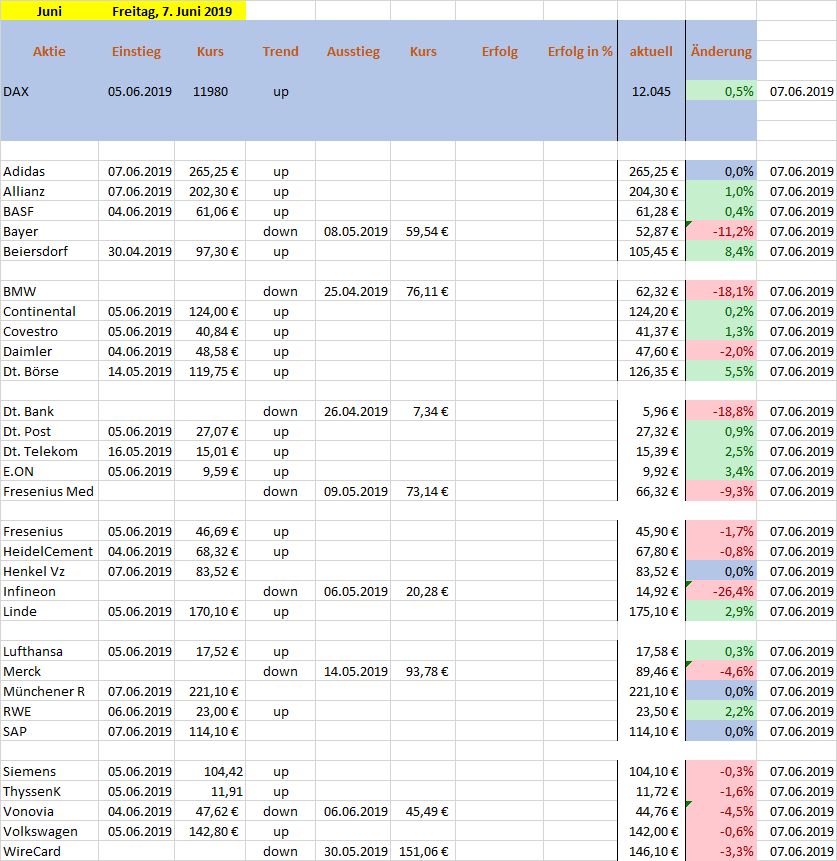Screen dimensions: 837x861
Task: Select Infineon's -26,4% change cell
Action: coord(721,591)
